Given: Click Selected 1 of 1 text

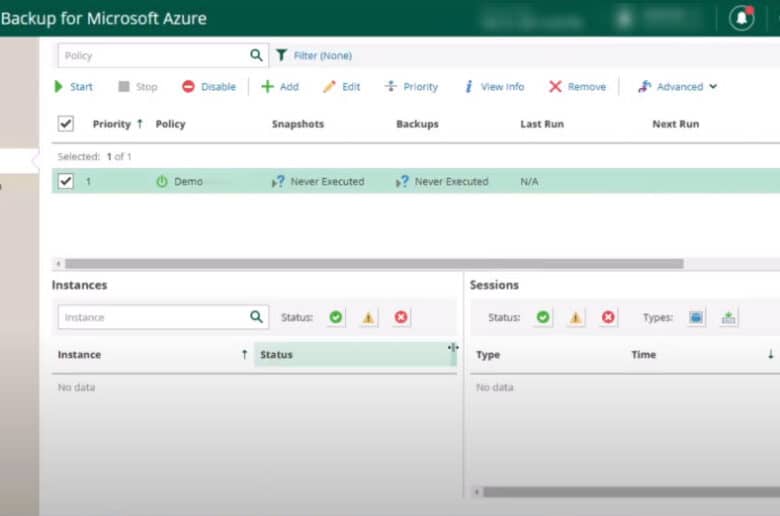Looking at the screenshot, I should (95, 157).
